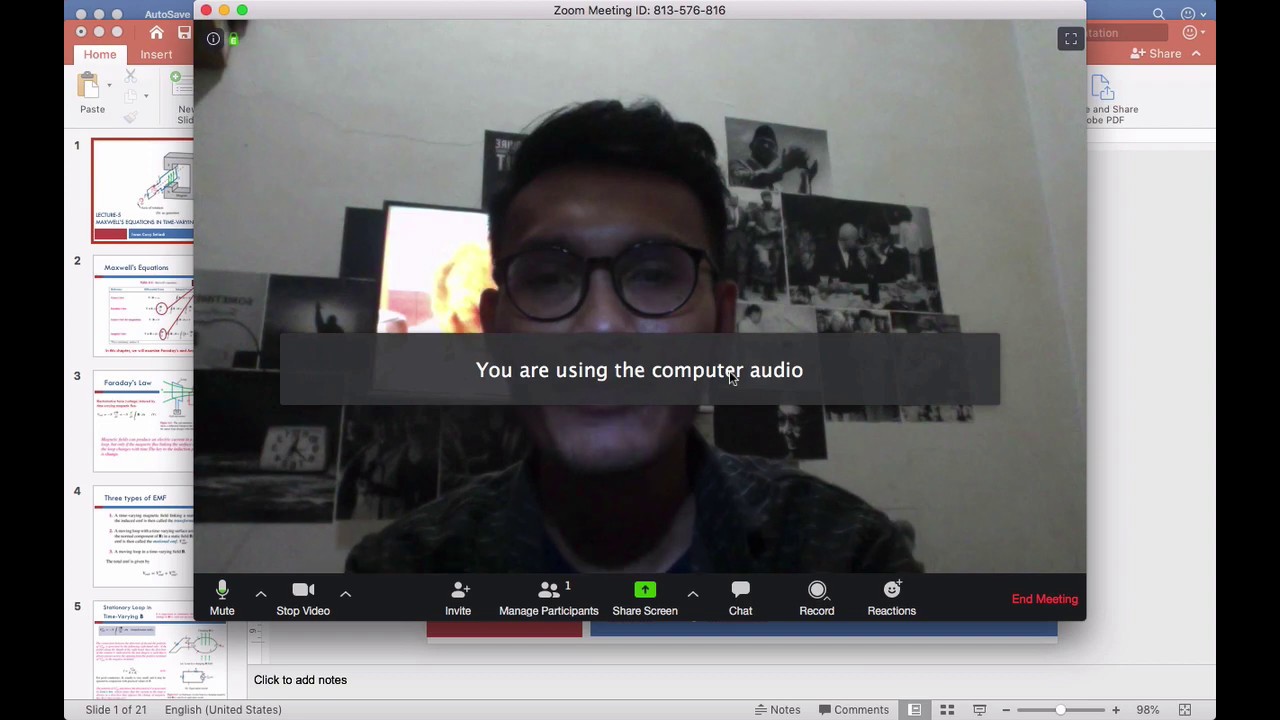The image size is (1280, 720).
Task: Open Manage Participants panel
Action: 549,599
